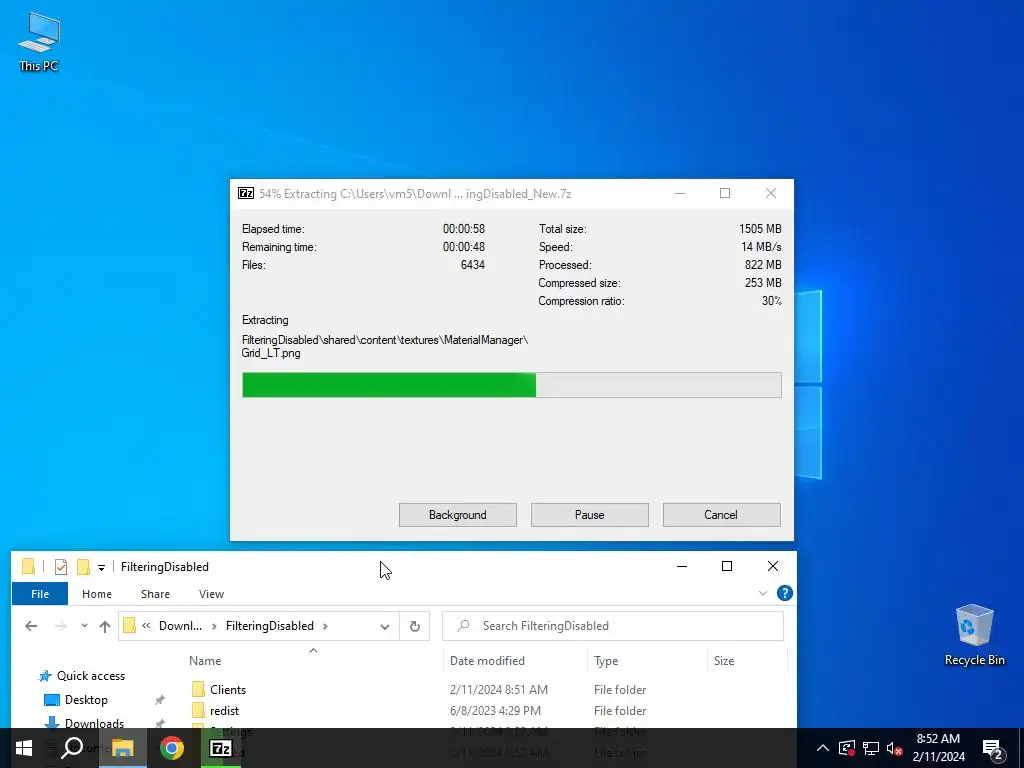
Task: Open the Recycle Bin desktop icon
Action: (974, 635)
